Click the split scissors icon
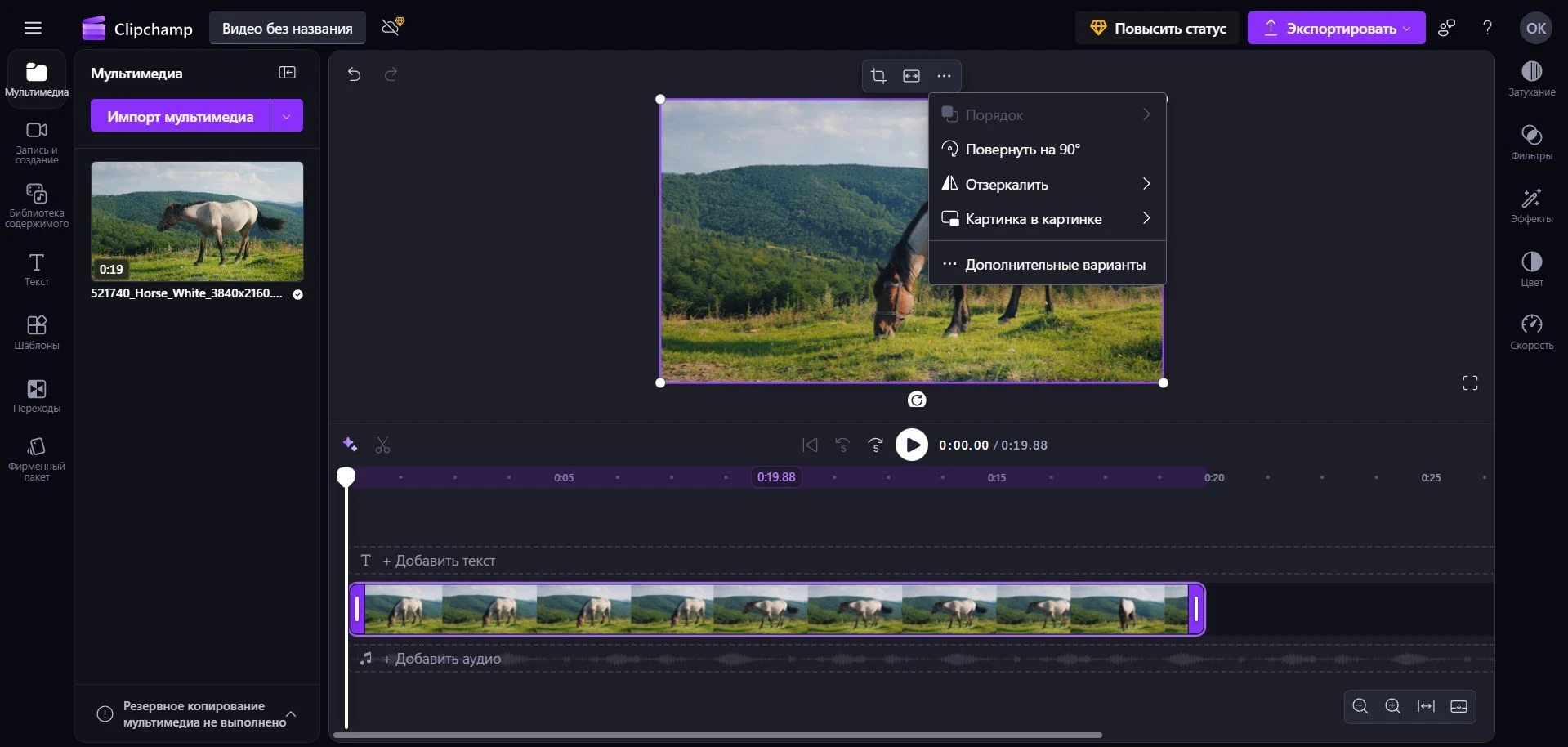Viewport: 1568px width, 747px height. coord(382,445)
